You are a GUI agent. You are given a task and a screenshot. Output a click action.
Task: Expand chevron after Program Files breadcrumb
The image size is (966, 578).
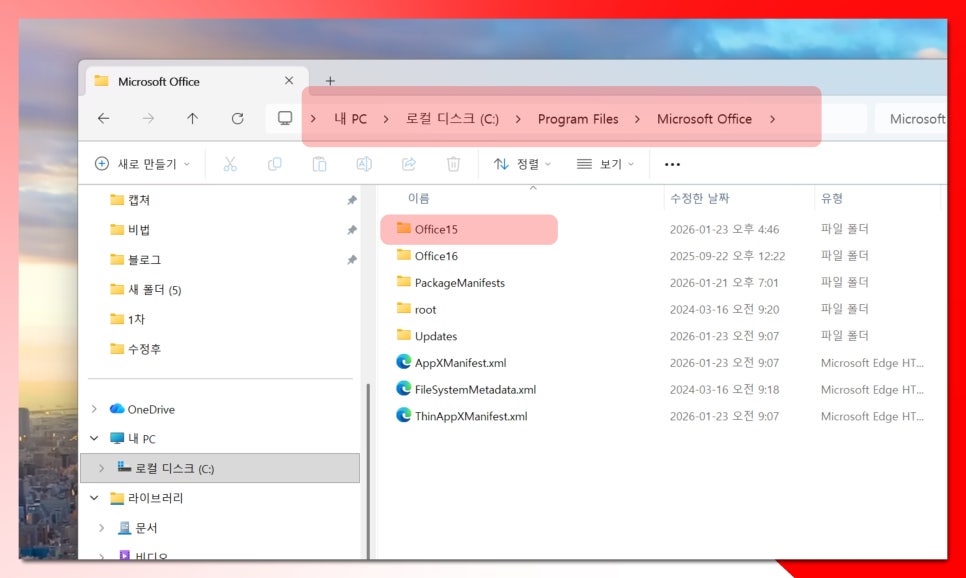[637, 119]
